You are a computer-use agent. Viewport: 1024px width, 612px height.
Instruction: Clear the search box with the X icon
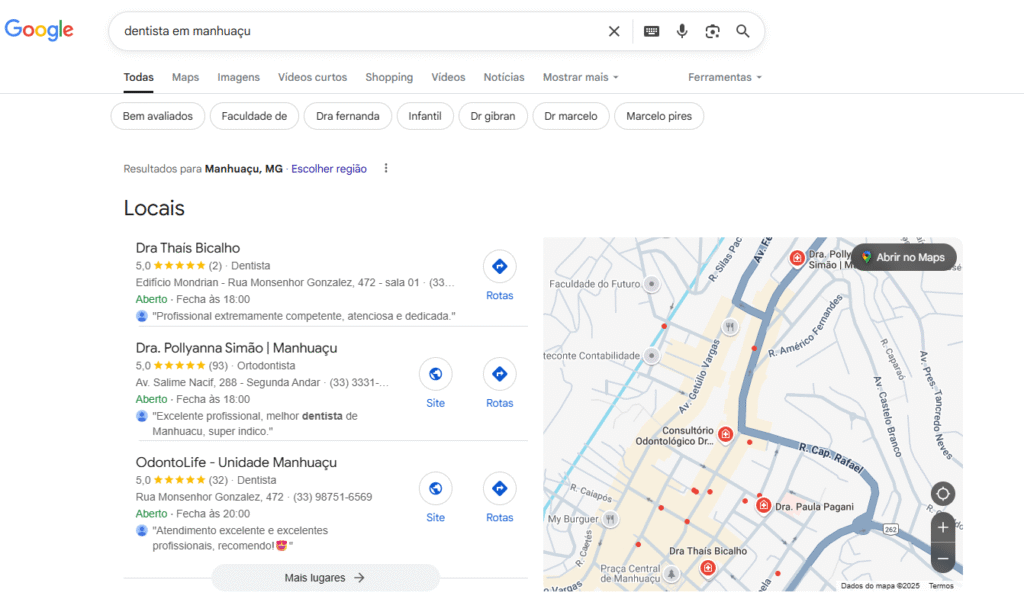[x=614, y=31]
